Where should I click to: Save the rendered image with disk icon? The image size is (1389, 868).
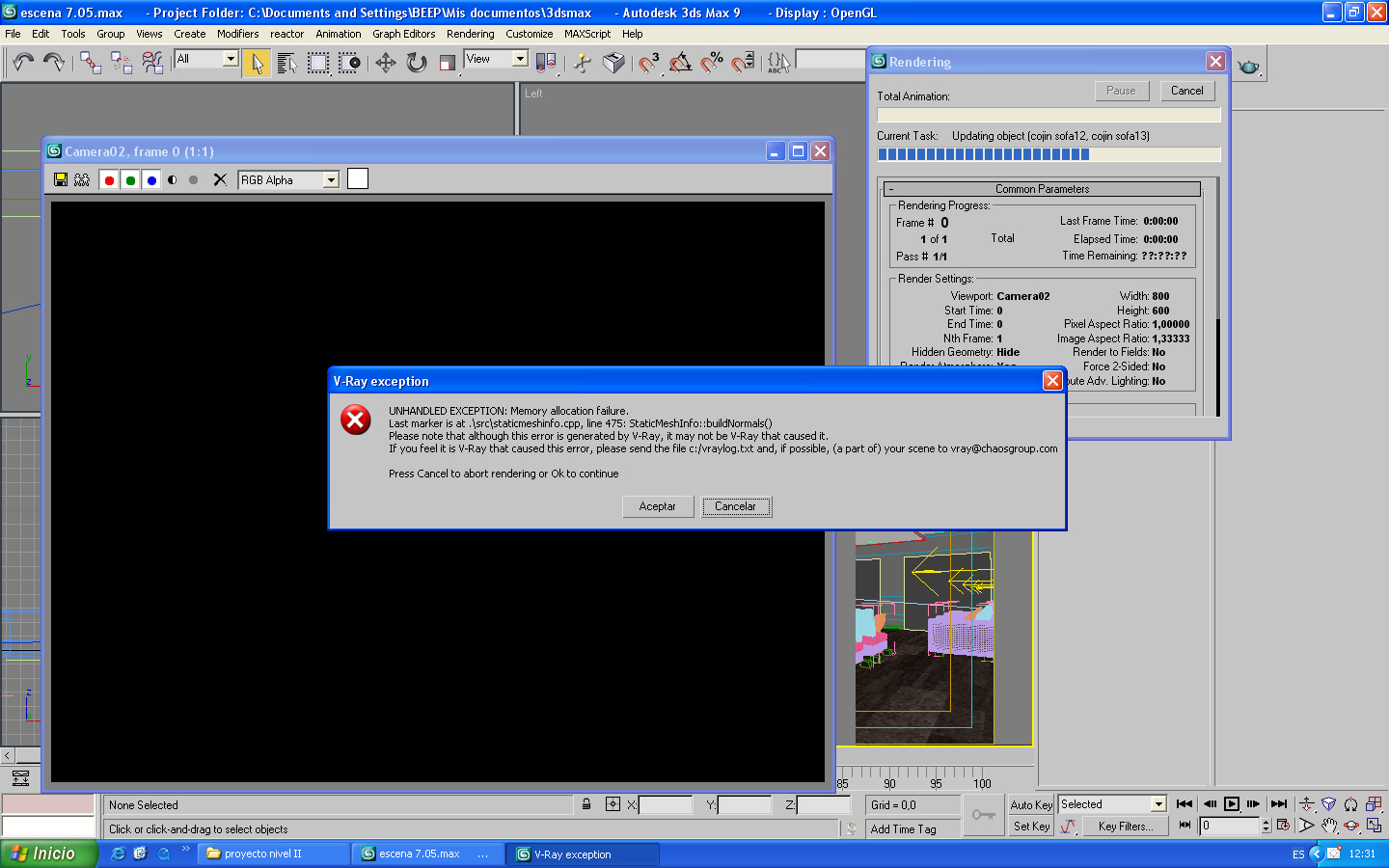pos(61,179)
